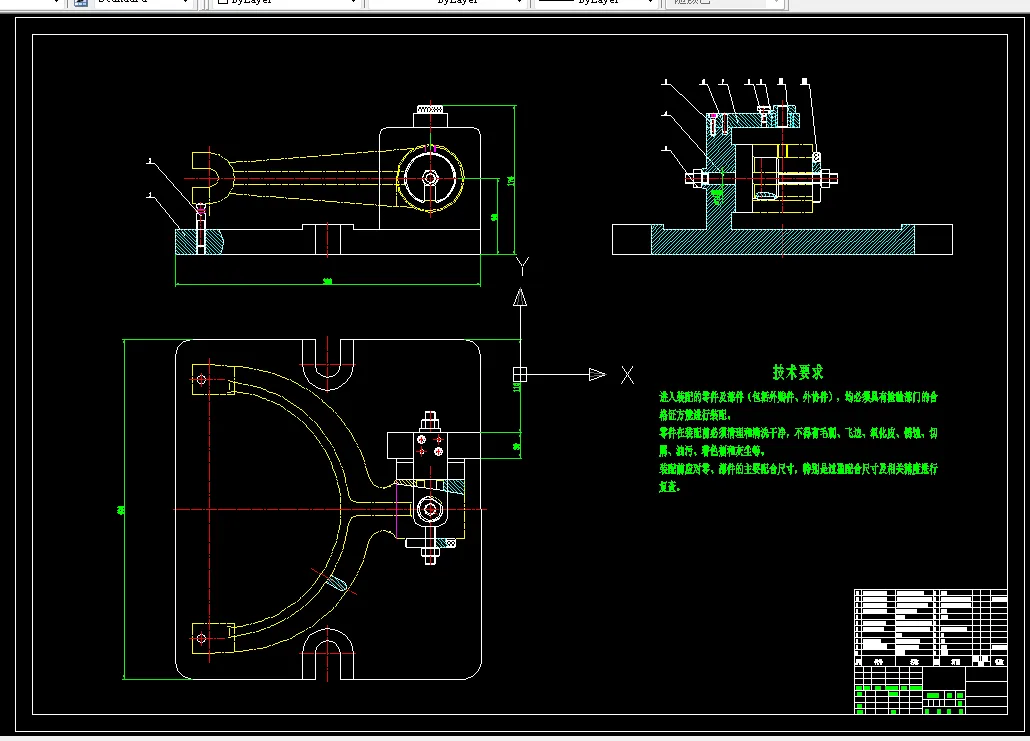Viewport: 1030px width, 741px height.
Task: Click the UCS origin square marker
Action: click(x=519, y=374)
